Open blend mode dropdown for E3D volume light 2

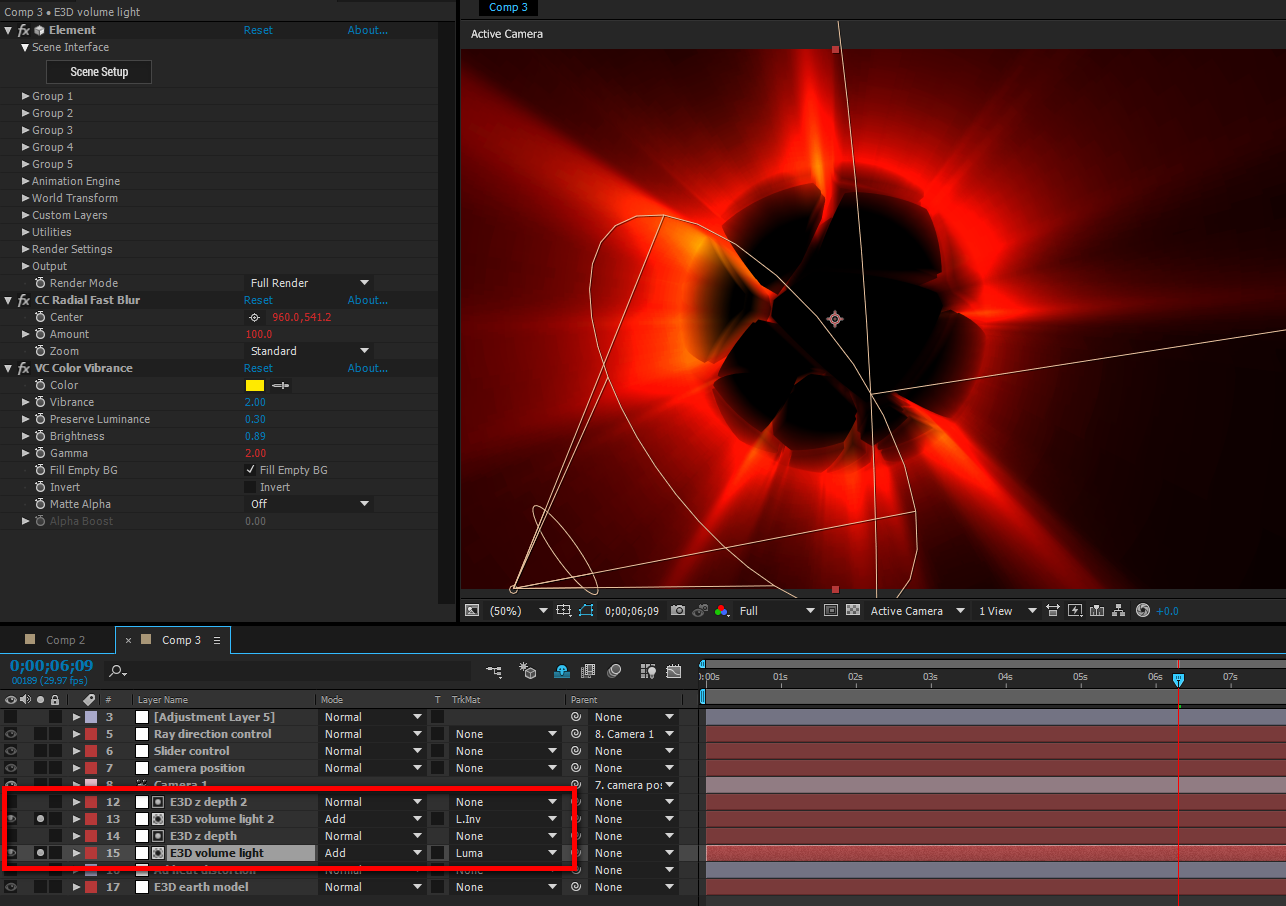pos(373,819)
